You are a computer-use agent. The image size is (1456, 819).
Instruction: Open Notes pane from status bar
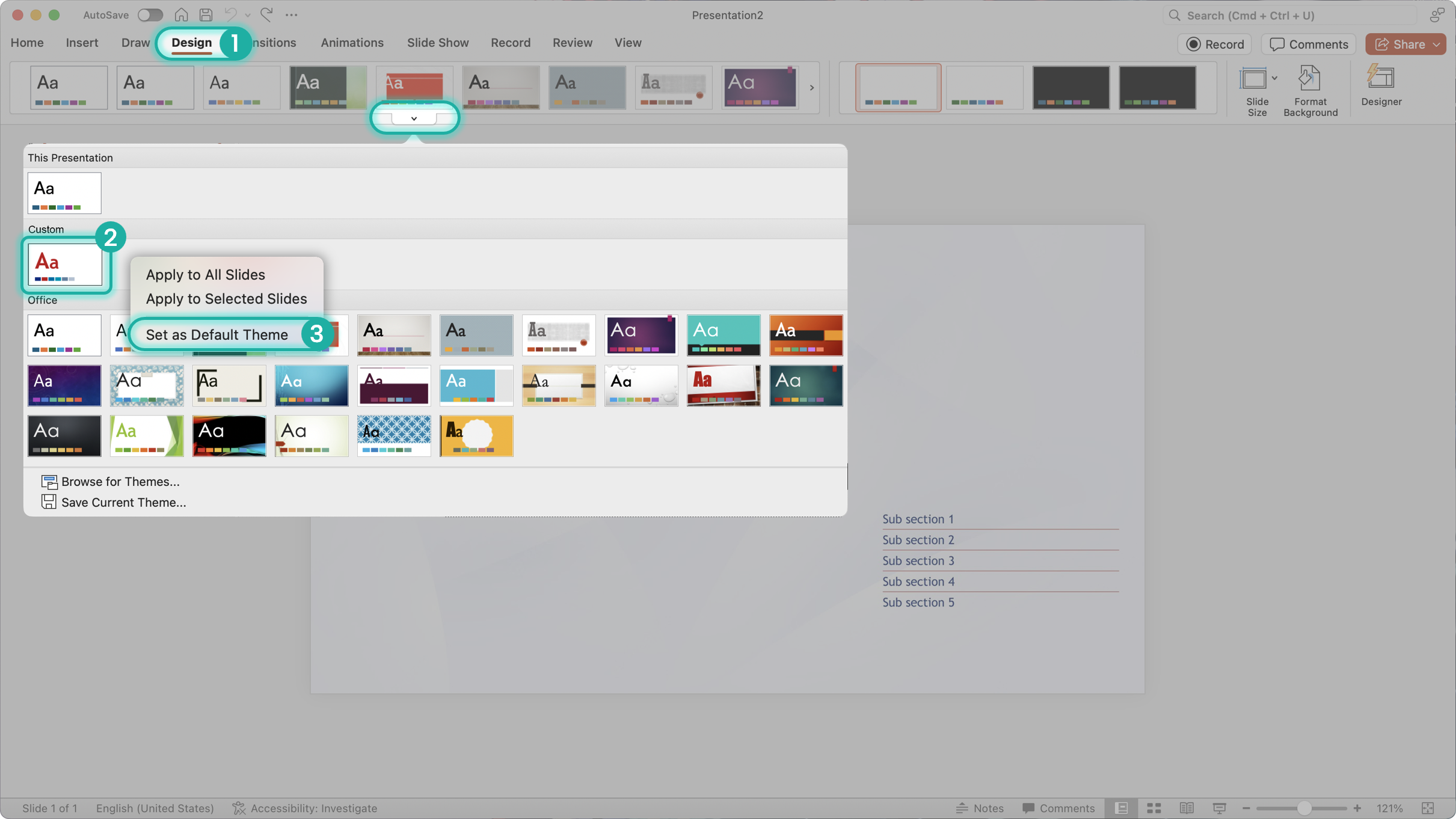[x=980, y=808]
